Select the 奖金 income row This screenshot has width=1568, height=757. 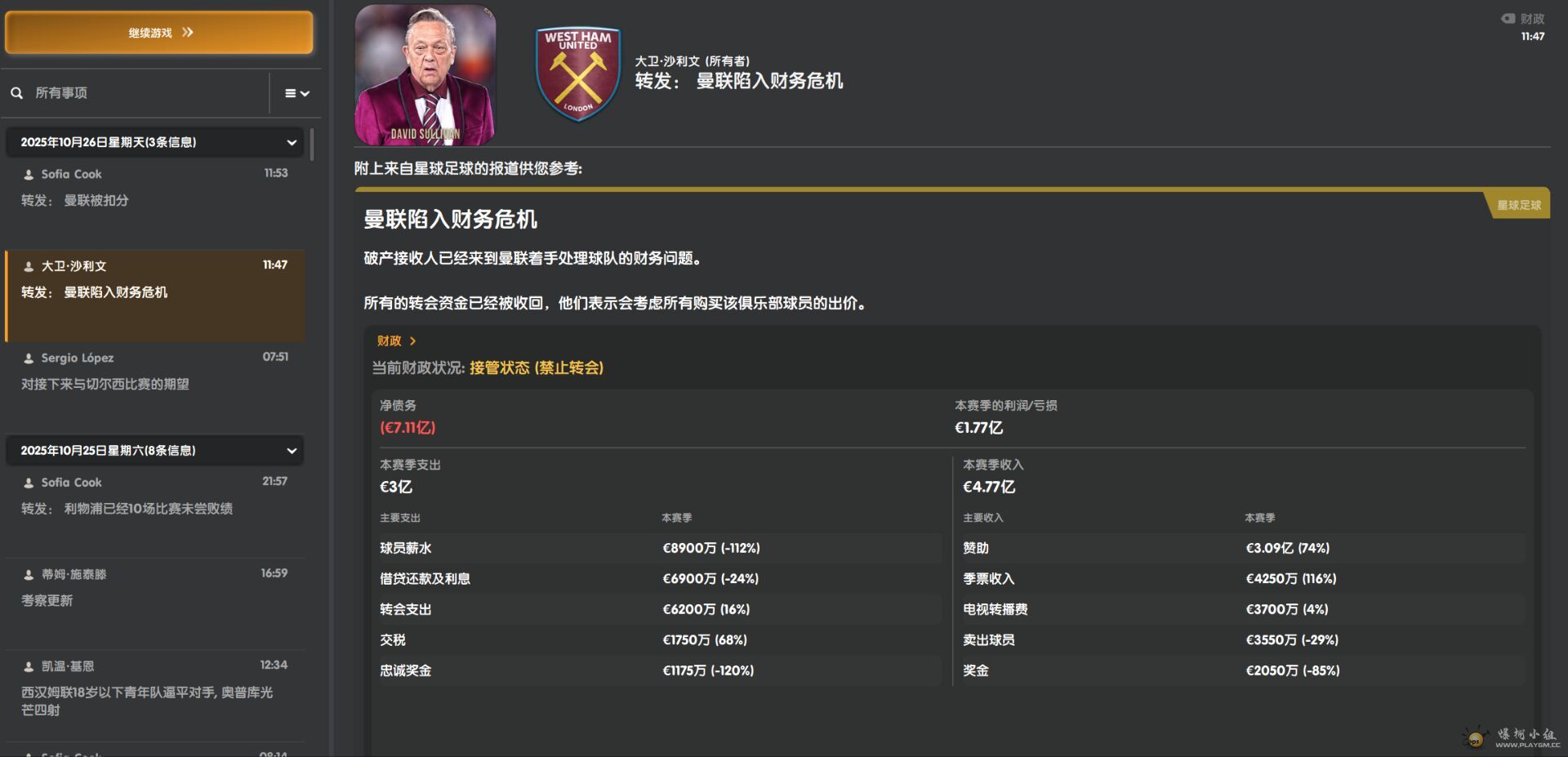pyautogui.click(x=1243, y=670)
